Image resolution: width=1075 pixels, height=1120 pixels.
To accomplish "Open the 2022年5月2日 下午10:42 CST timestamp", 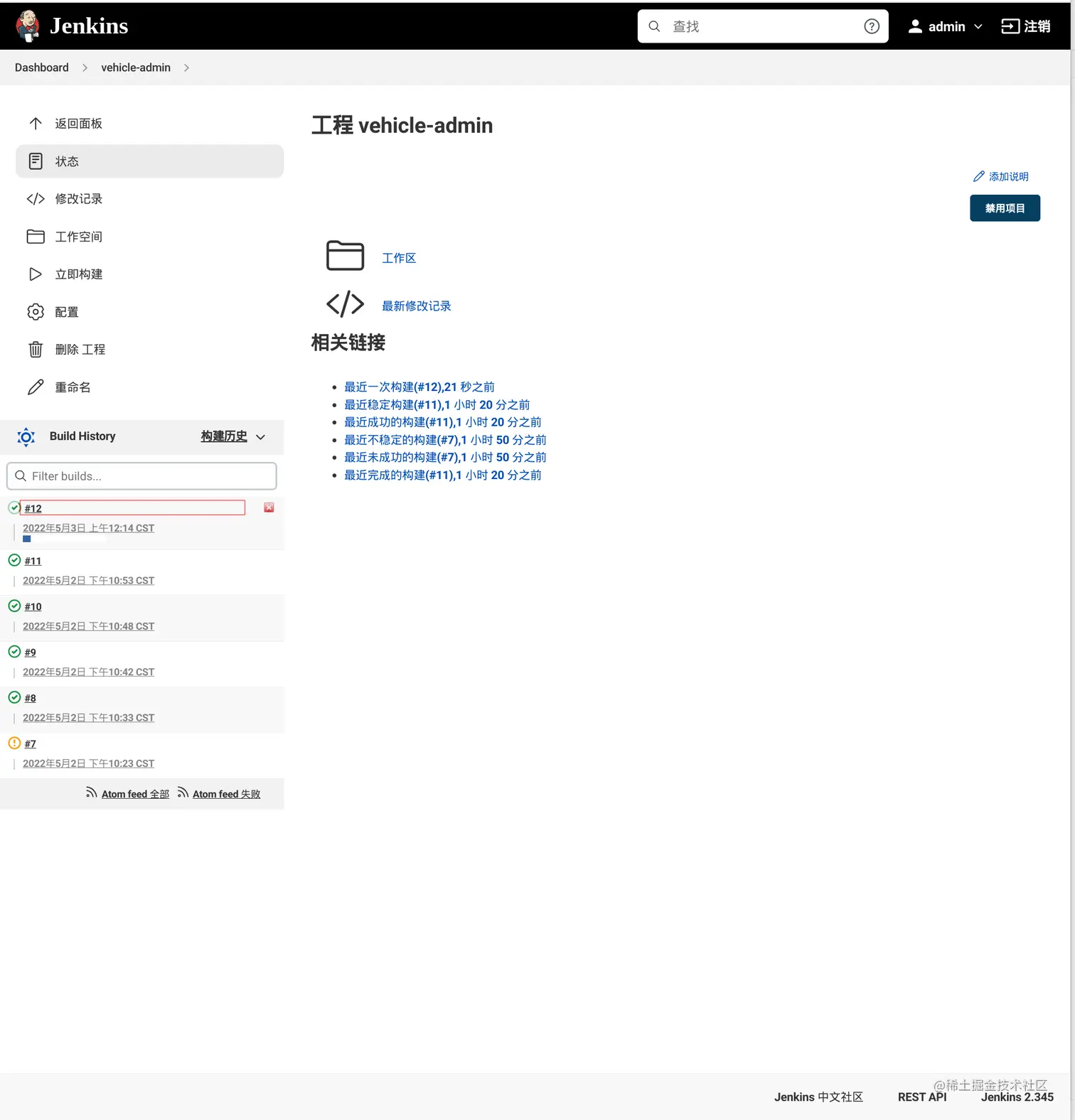I will click(x=88, y=672).
